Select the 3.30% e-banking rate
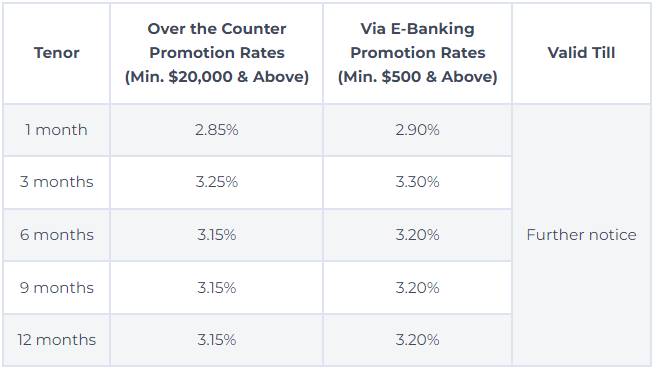Screen dimensions: 656x372 [x=418, y=182]
